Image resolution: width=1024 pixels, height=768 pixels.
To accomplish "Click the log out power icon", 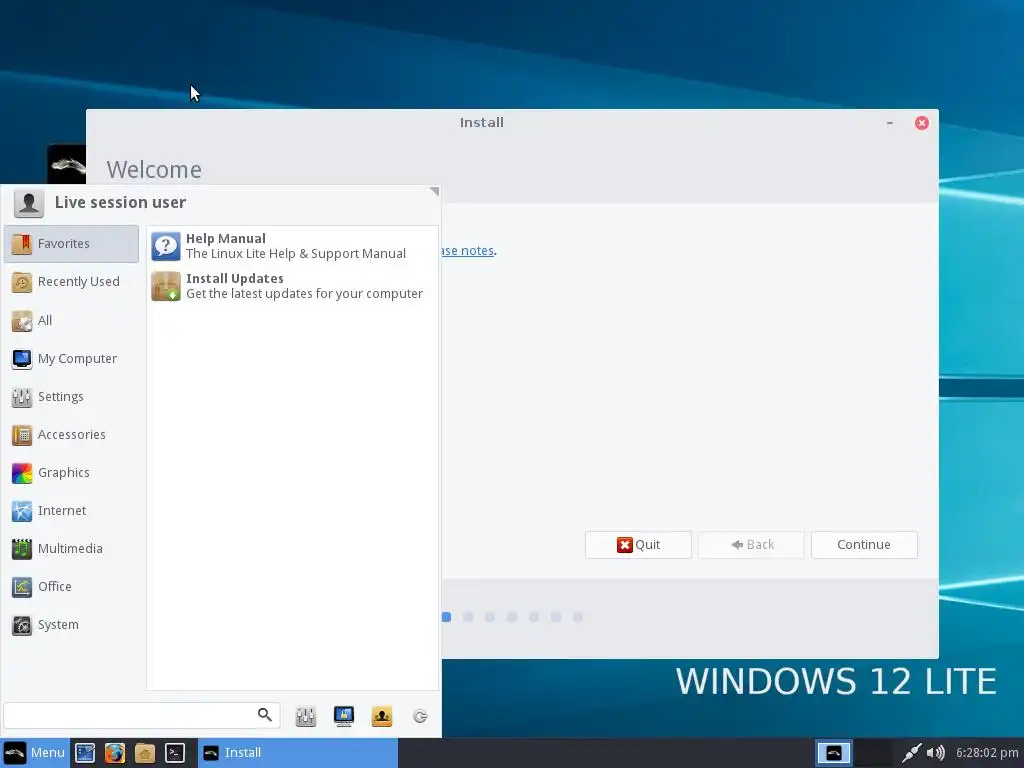I will coord(420,716).
